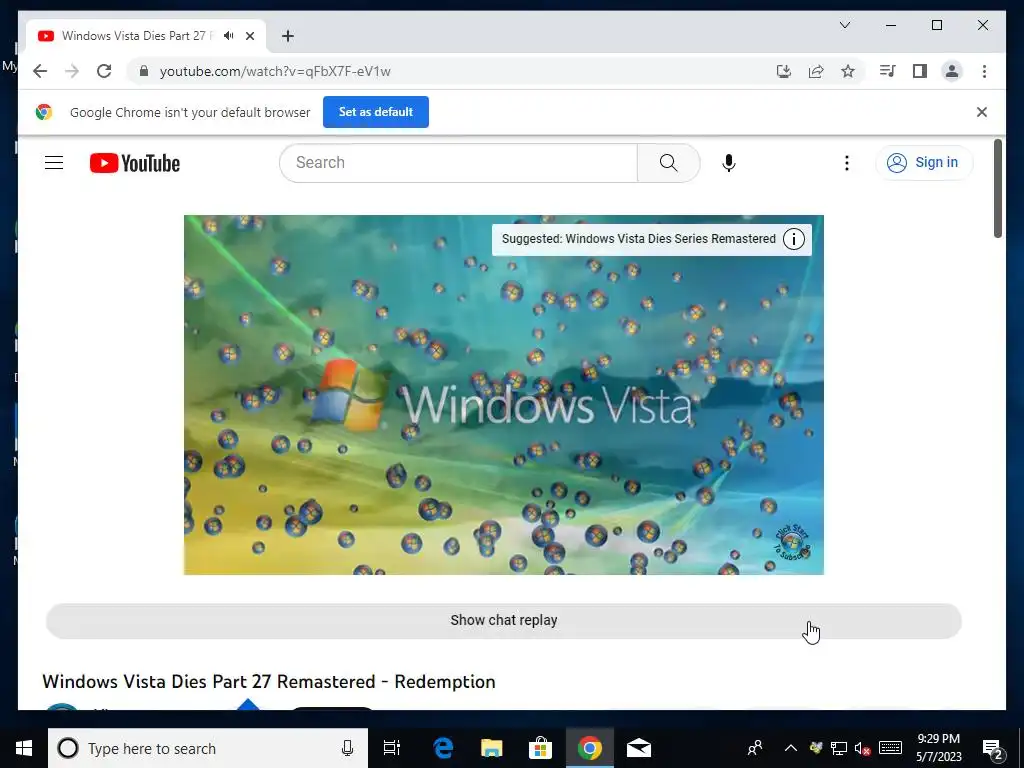Share this page from address bar

816,71
